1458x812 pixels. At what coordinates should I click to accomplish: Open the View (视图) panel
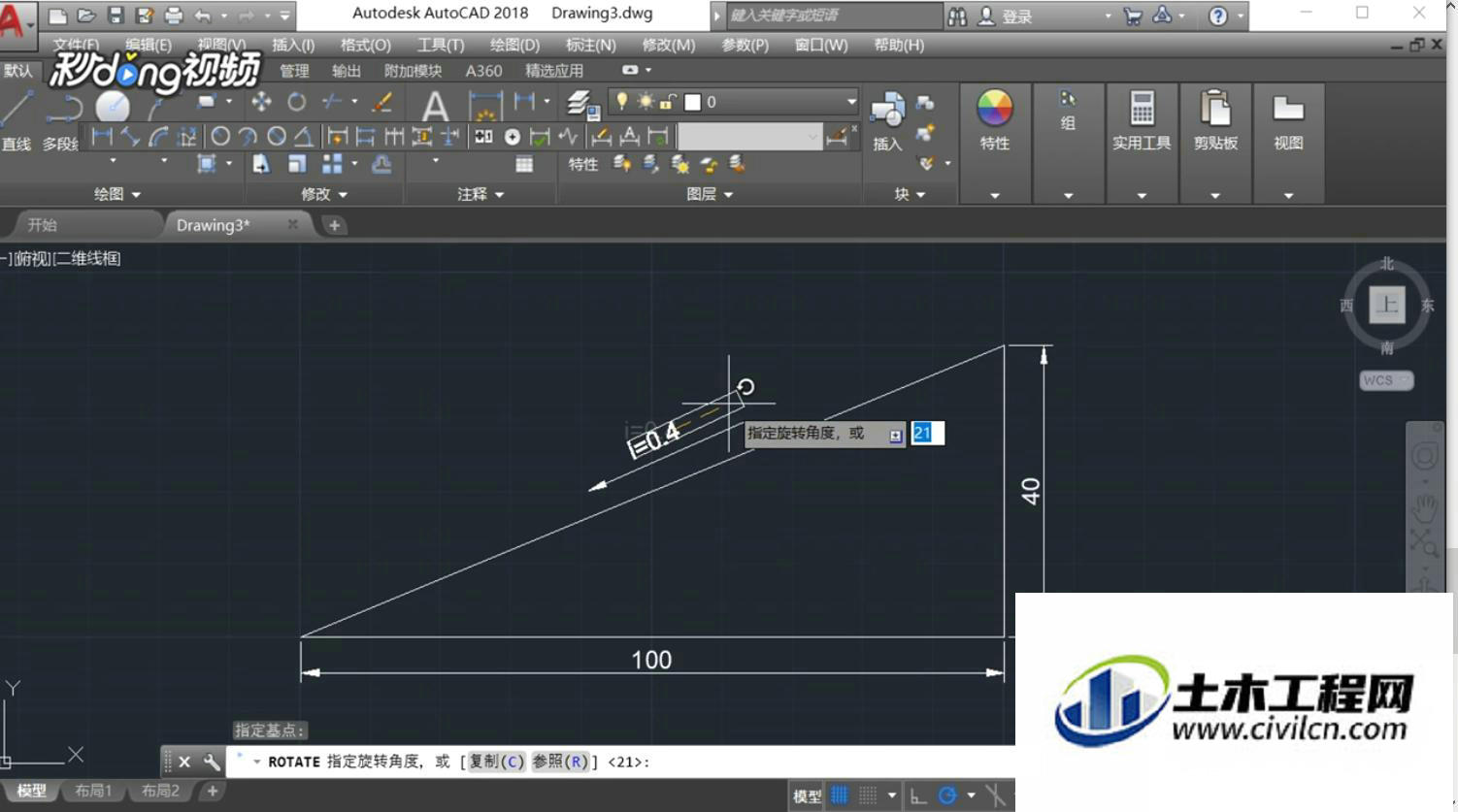click(1288, 119)
